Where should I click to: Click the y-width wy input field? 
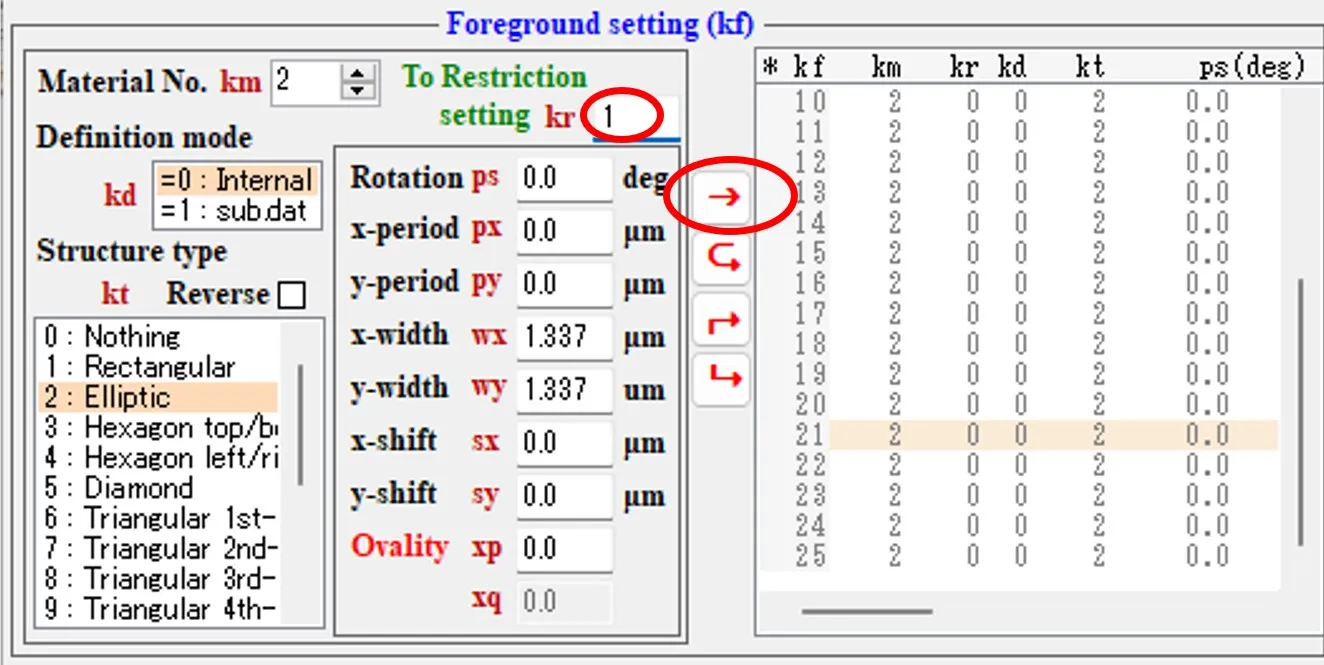(564, 389)
